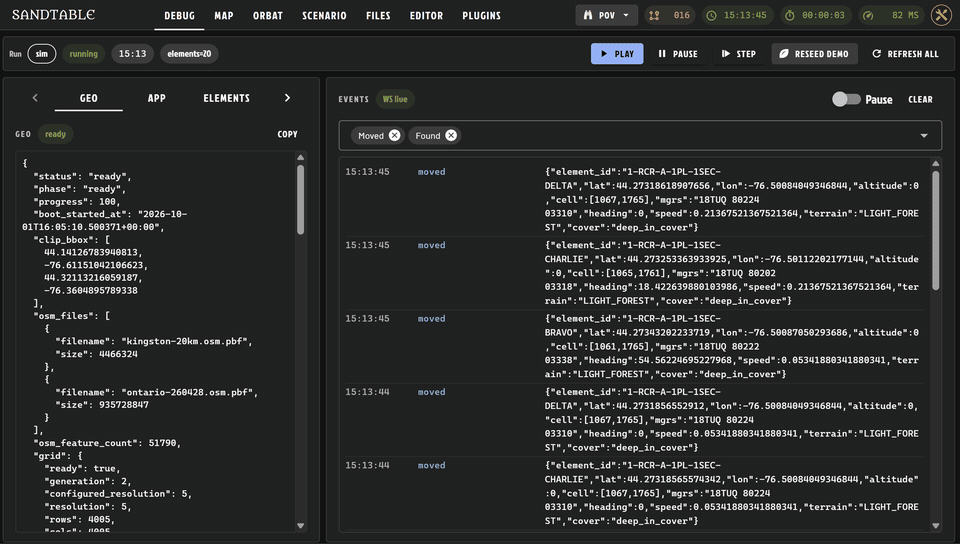The image size is (960, 544).
Task: Open the tools wrench icon in header
Action: click(x=941, y=15)
